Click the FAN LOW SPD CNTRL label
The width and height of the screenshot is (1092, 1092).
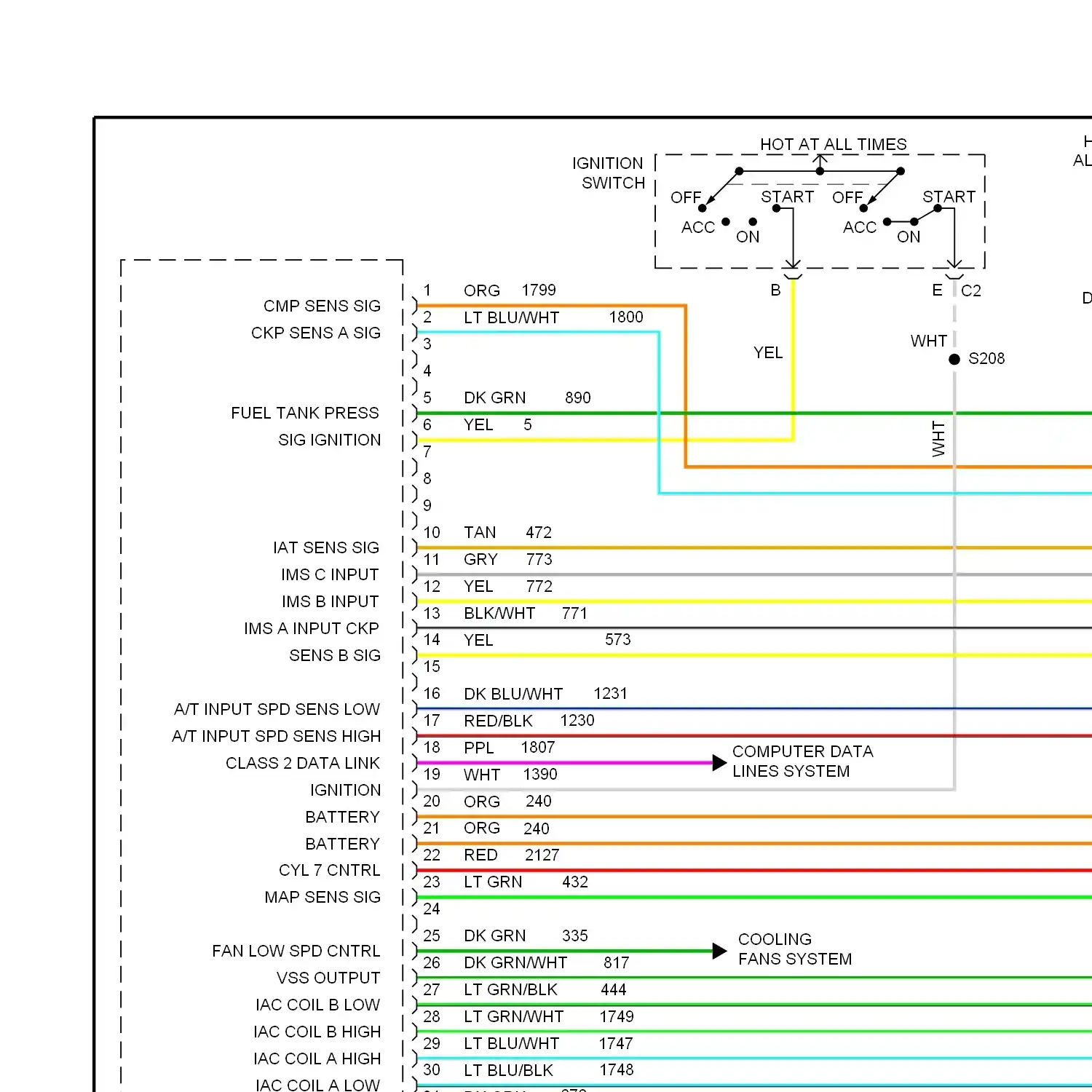(296, 951)
